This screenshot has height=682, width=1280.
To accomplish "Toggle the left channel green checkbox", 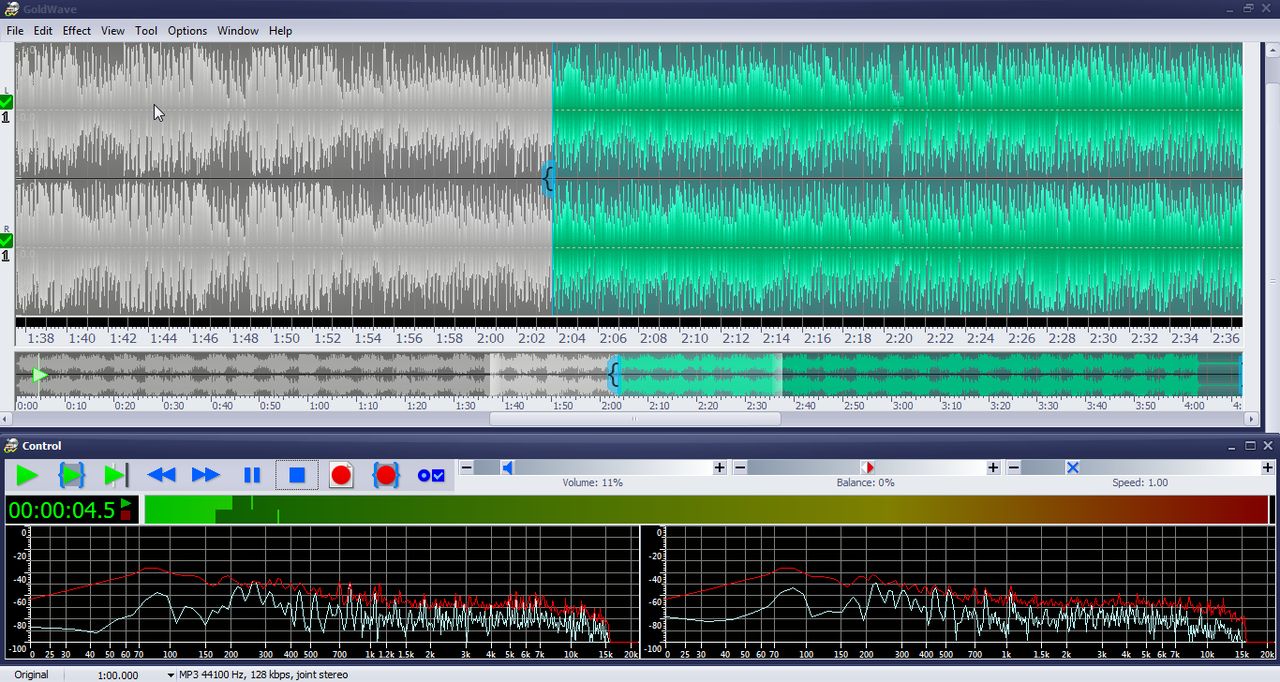I will click(6, 102).
